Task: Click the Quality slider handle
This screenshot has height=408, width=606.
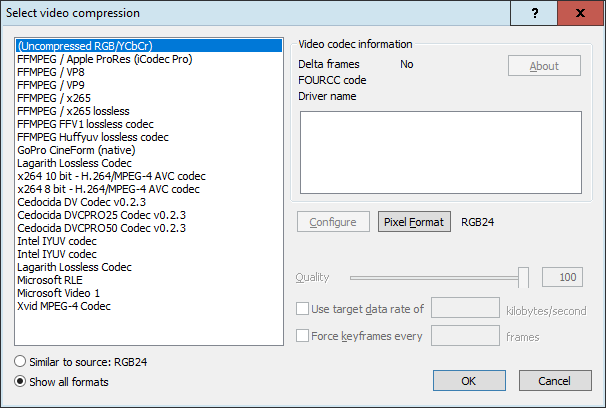Action: pyautogui.click(x=523, y=277)
